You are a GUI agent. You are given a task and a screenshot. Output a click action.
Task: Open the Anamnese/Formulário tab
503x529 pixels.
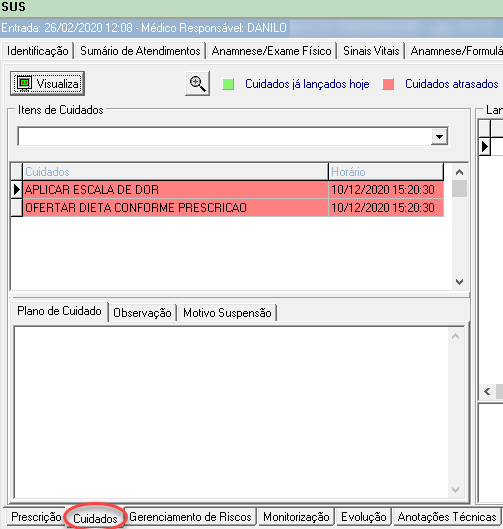pyautogui.click(x=455, y=51)
